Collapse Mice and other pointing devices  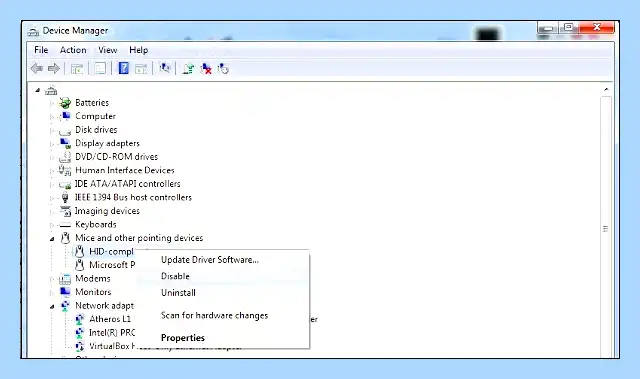pyautogui.click(x=52, y=239)
